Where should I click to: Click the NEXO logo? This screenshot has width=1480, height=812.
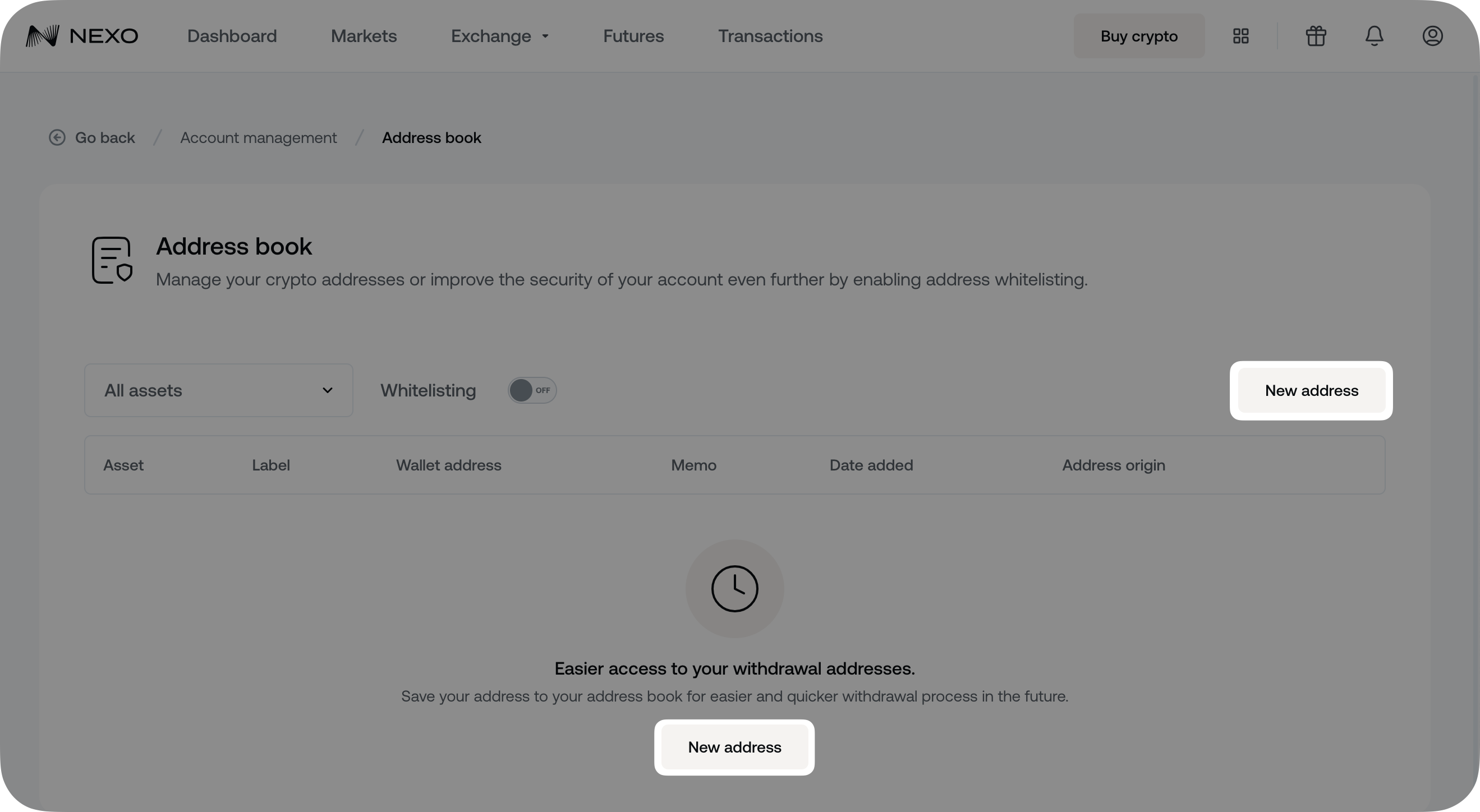tap(81, 36)
